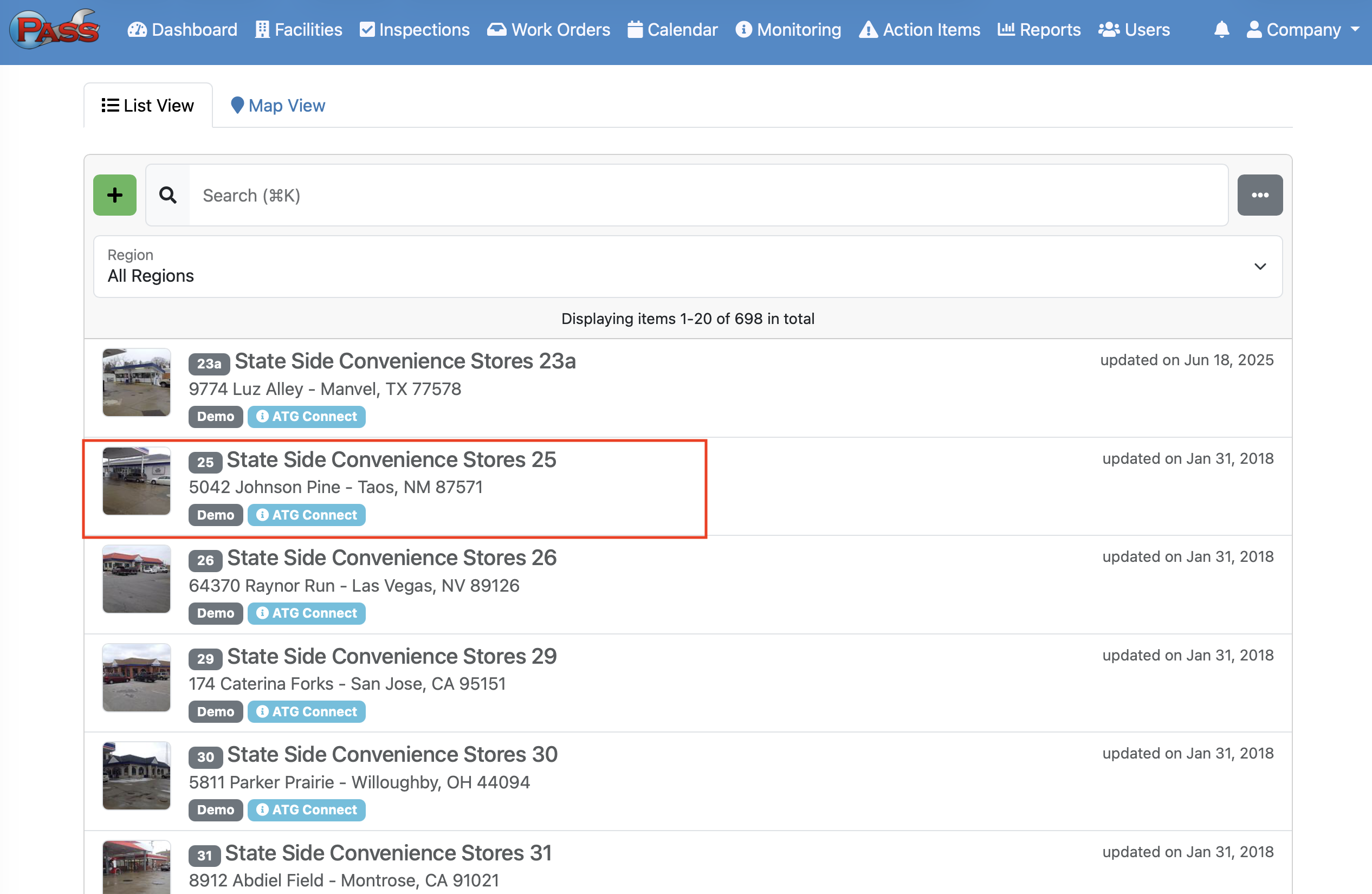The height and width of the screenshot is (894, 1372).
Task: Click ATG Connect badge for Stores 23a
Action: pos(306,417)
